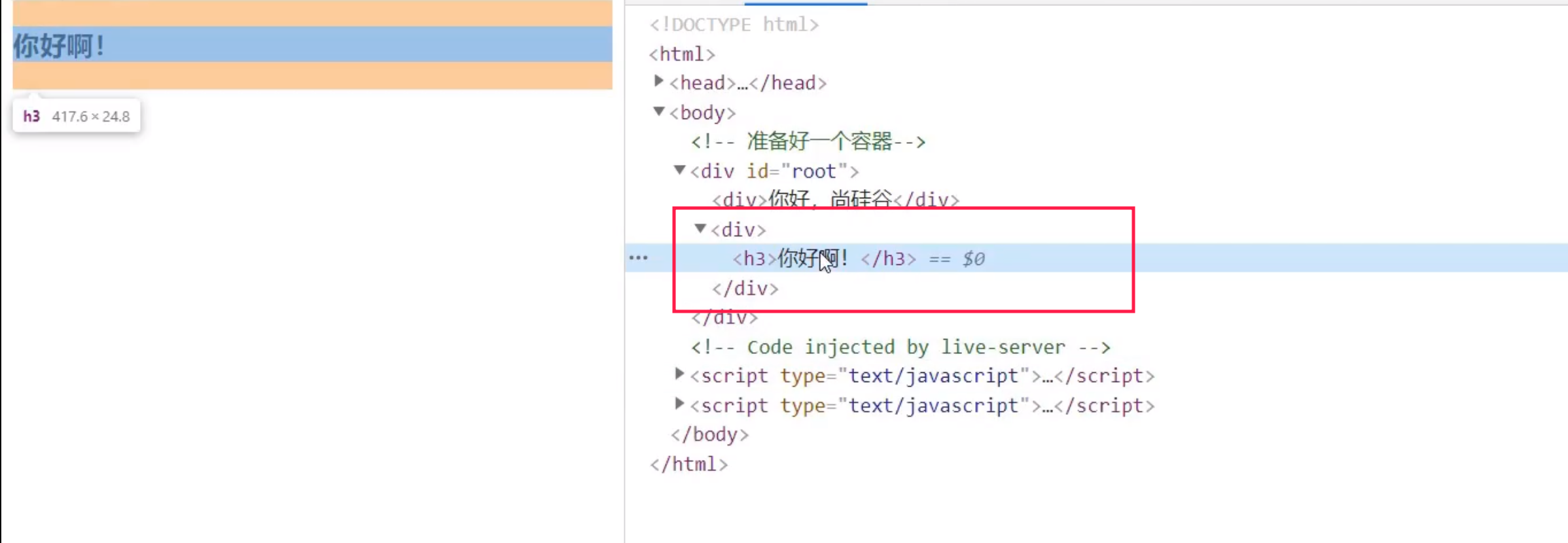Select the closing html tag
The width and height of the screenshot is (1568, 543).
point(688,464)
